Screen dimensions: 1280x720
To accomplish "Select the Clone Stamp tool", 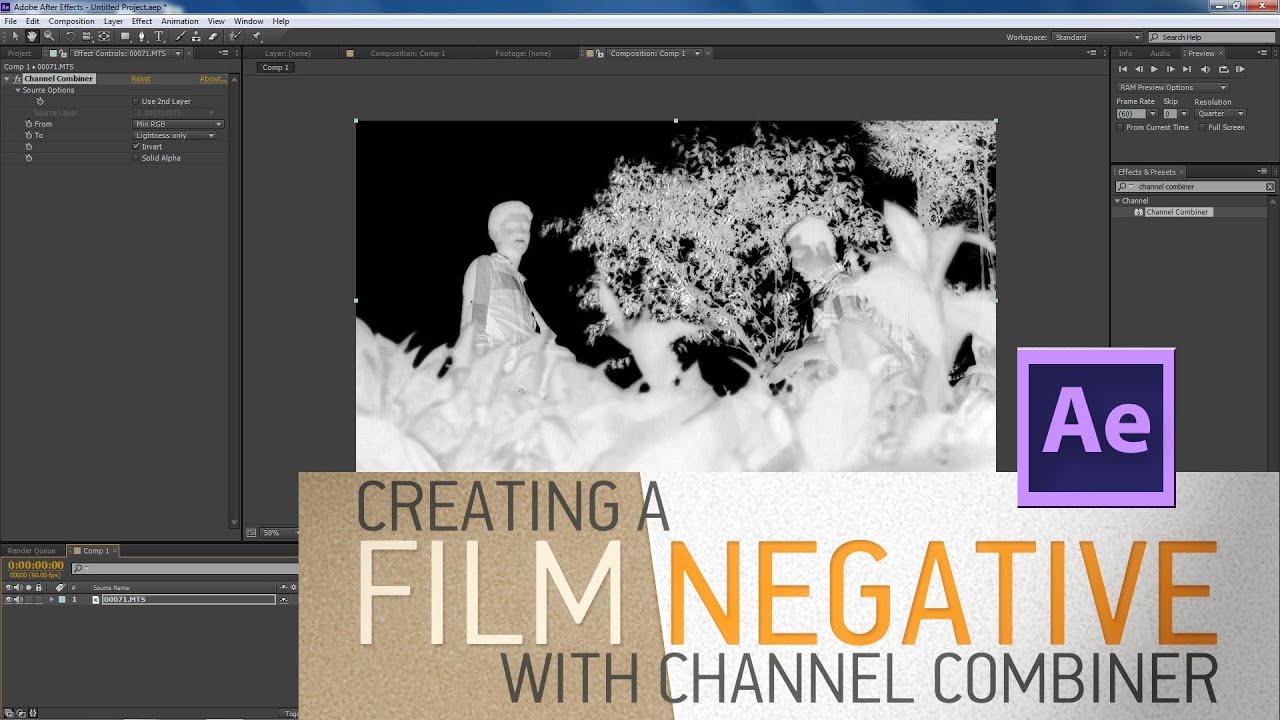I will (x=196, y=36).
